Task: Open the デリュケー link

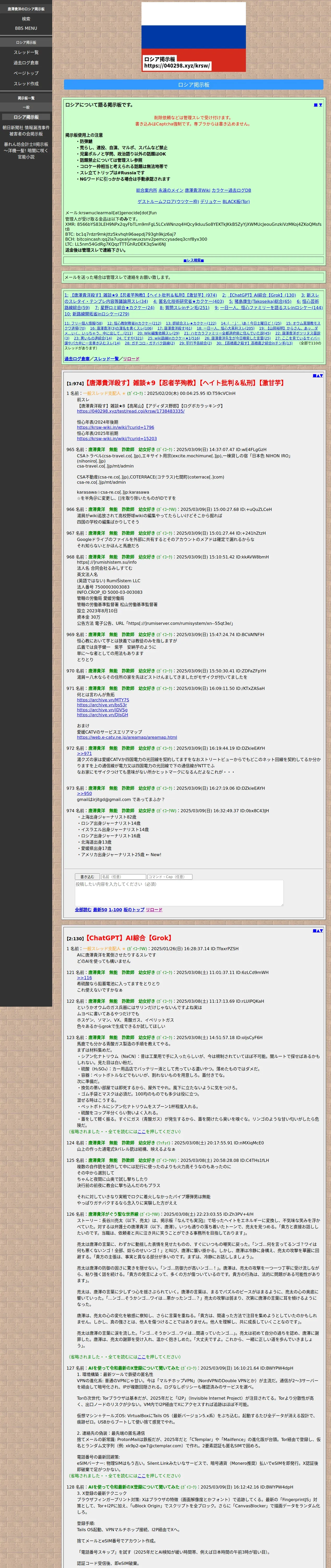Action: 210,201
